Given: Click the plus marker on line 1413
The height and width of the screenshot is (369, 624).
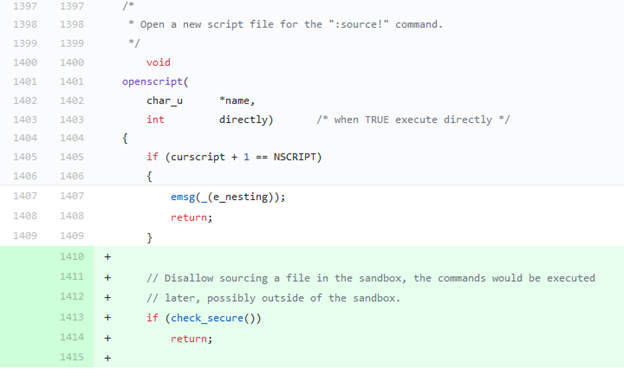Looking at the screenshot, I should tap(107, 318).
